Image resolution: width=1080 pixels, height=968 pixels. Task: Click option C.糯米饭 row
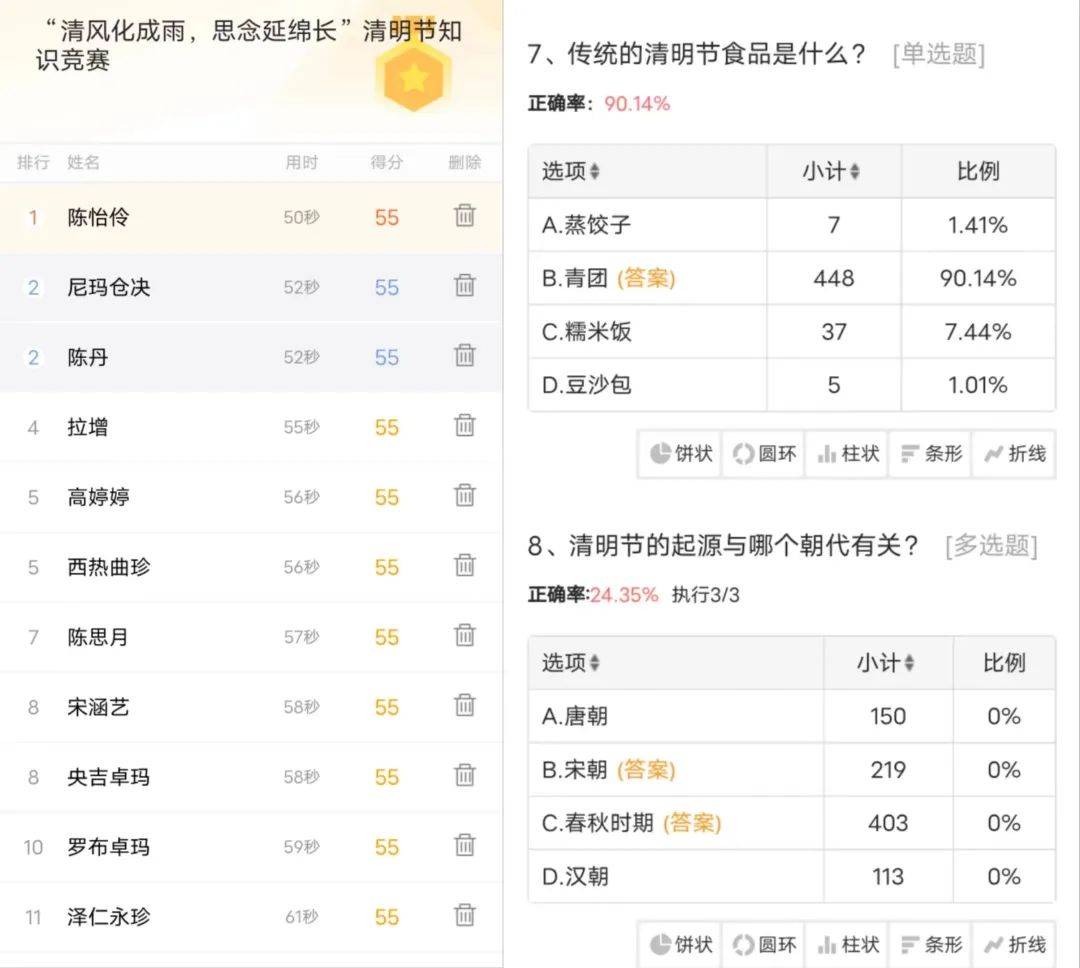pyautogui.click(x=791, y=331)
